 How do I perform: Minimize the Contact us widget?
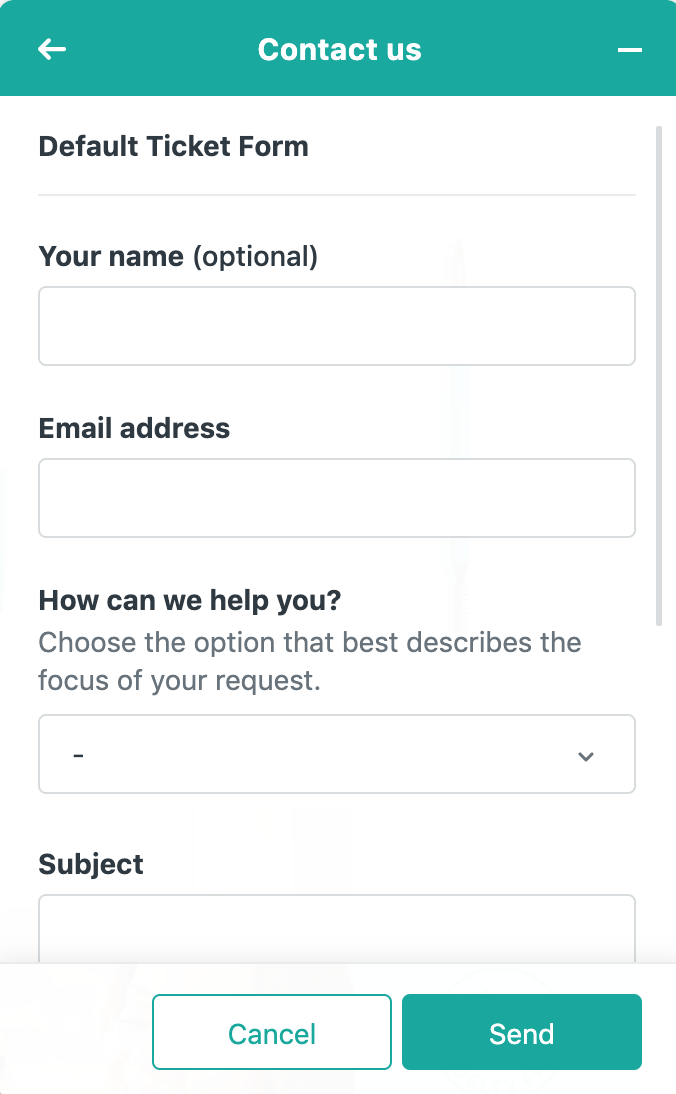629,49
